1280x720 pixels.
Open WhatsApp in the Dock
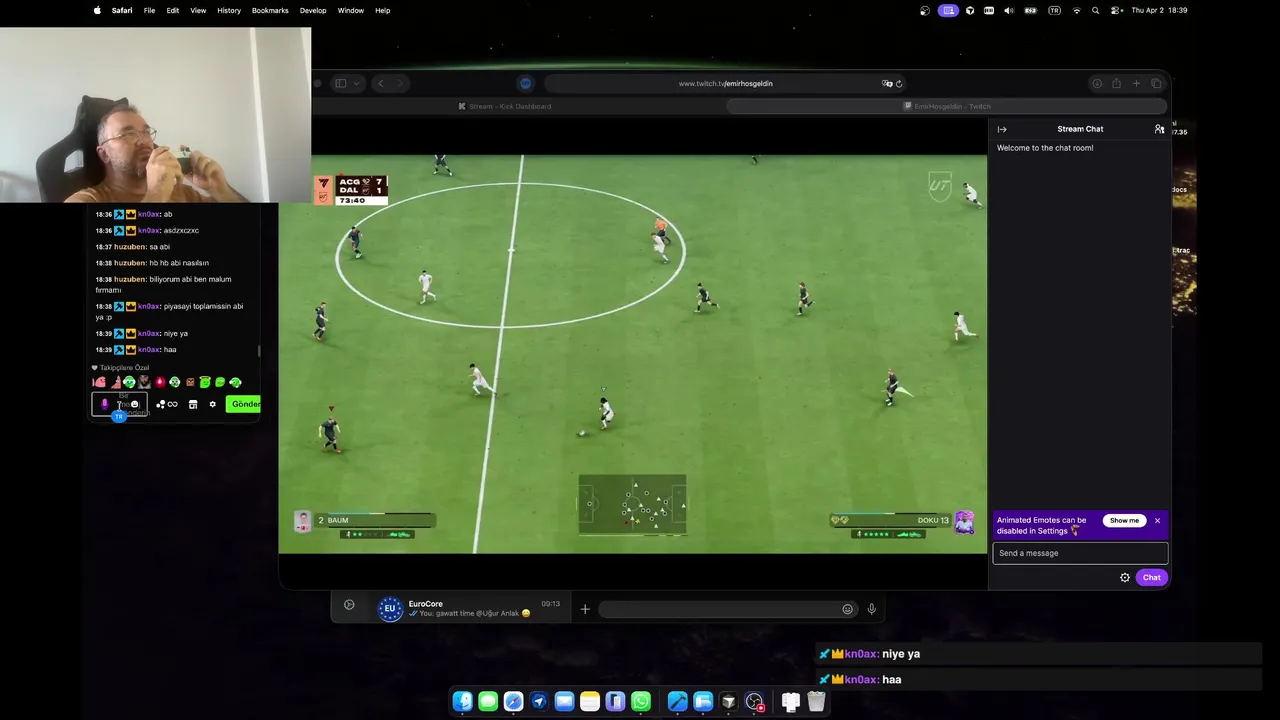point(641,701)
